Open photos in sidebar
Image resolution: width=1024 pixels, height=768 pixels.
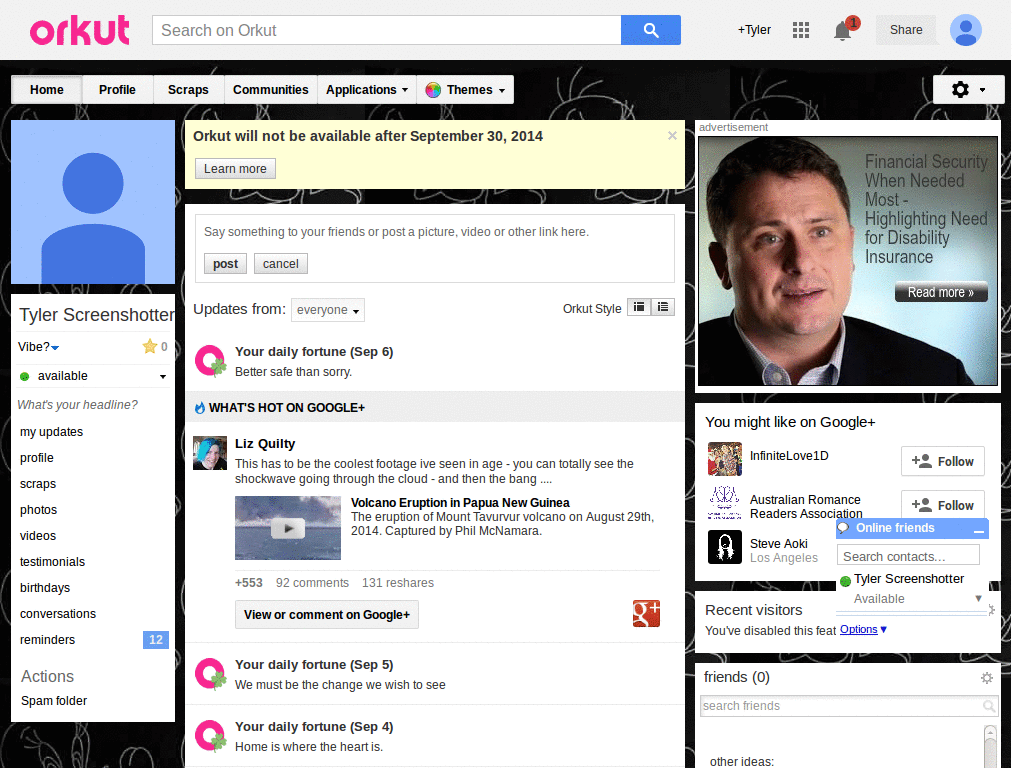[39, 510]
